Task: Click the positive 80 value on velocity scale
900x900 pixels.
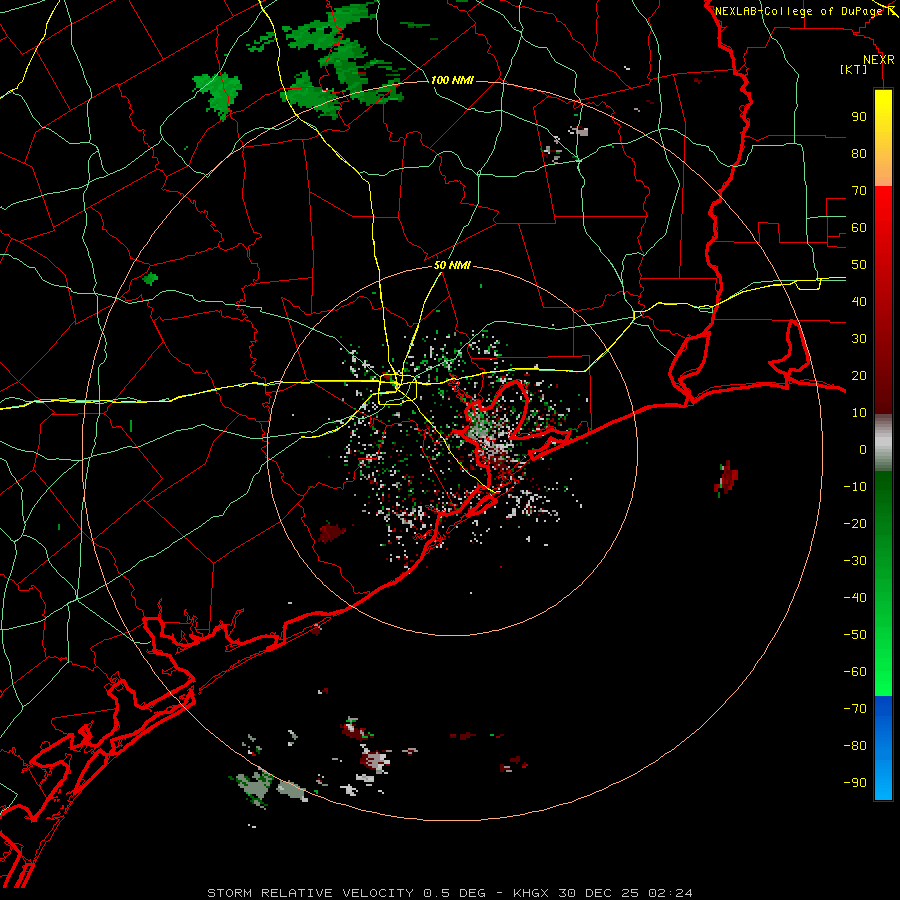Action: click(859, 153)
